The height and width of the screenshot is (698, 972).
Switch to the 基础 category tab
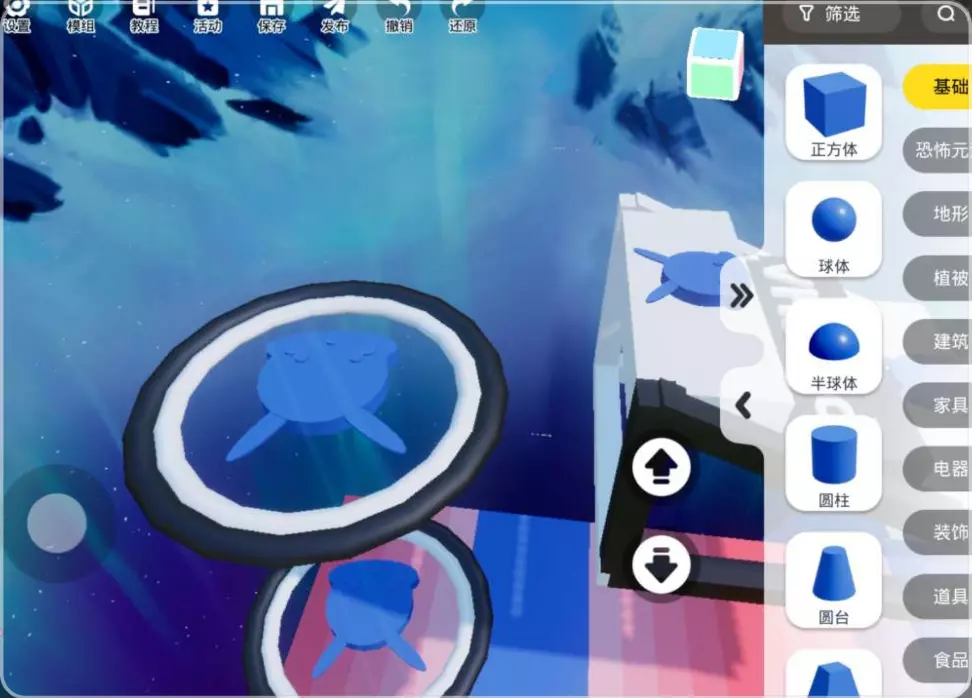coord(945,87)
